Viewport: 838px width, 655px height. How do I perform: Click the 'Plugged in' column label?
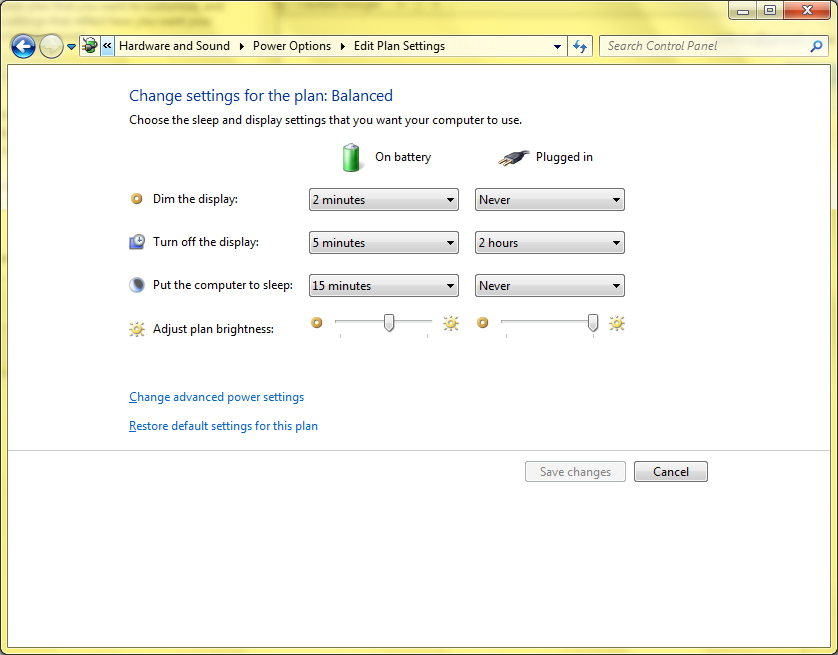click(564, 157)
